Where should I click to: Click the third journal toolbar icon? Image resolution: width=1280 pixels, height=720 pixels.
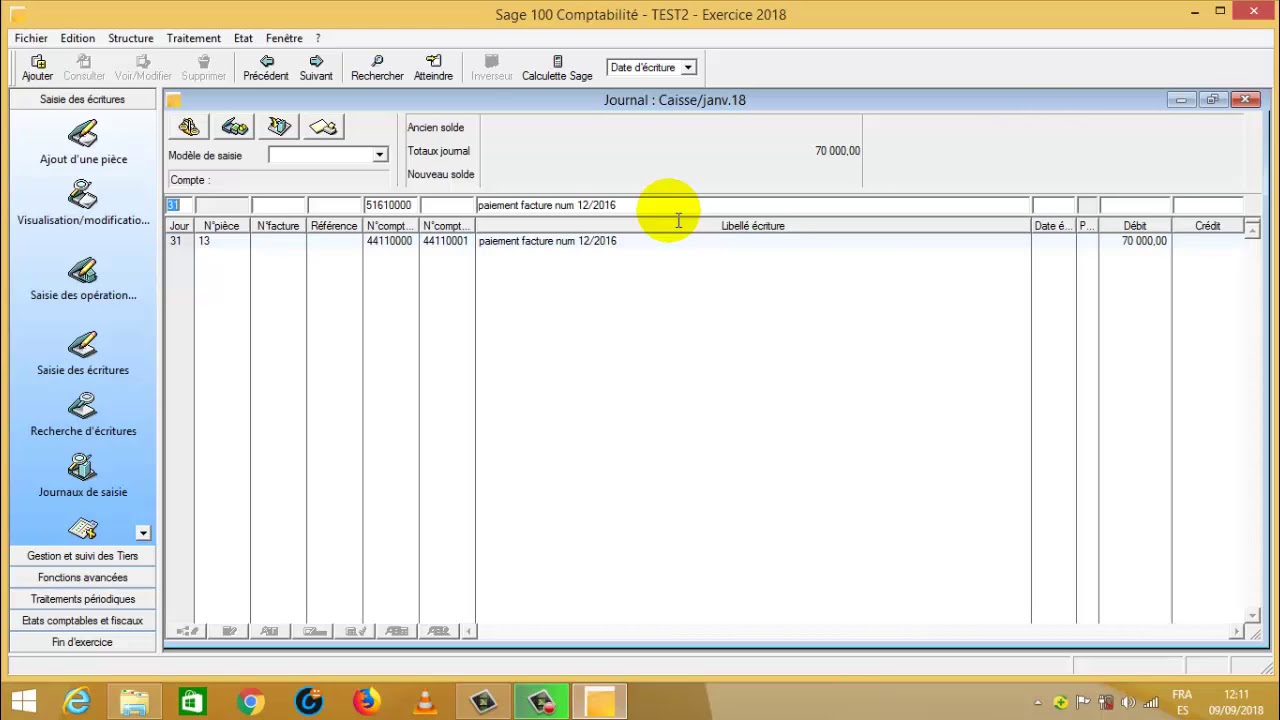click(279, 127)
